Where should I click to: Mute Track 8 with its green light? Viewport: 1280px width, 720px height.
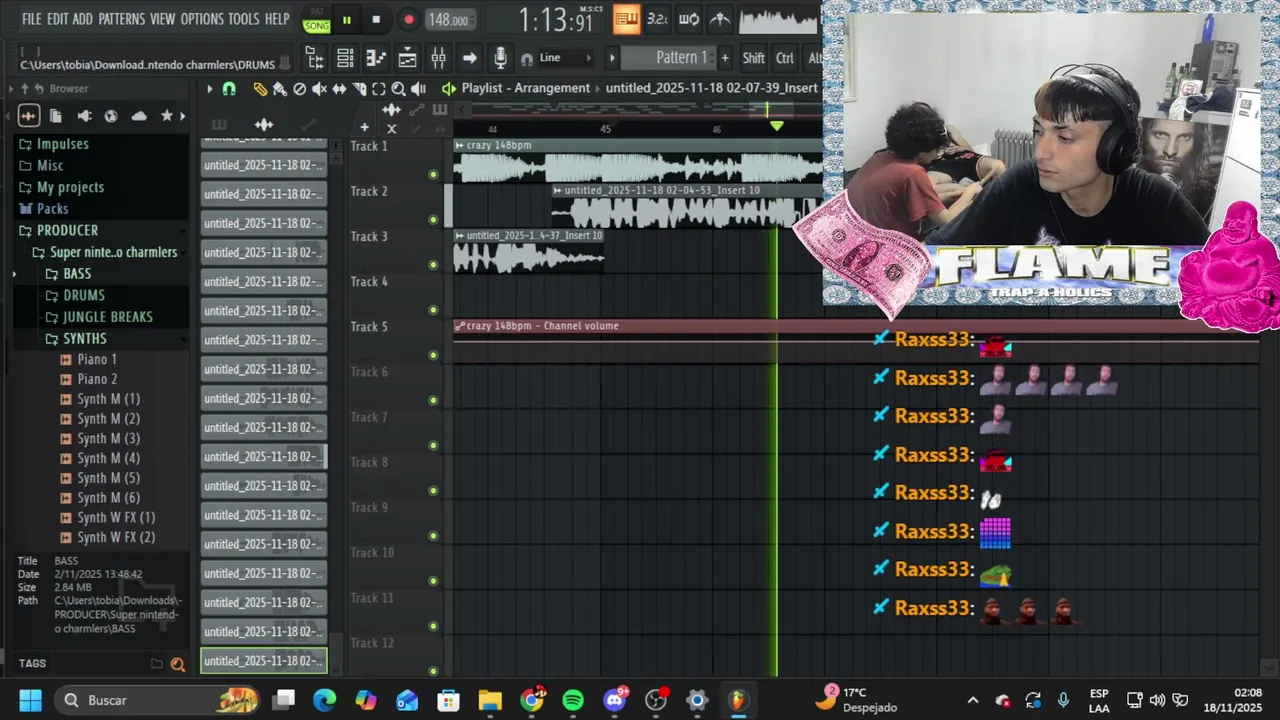433,491
